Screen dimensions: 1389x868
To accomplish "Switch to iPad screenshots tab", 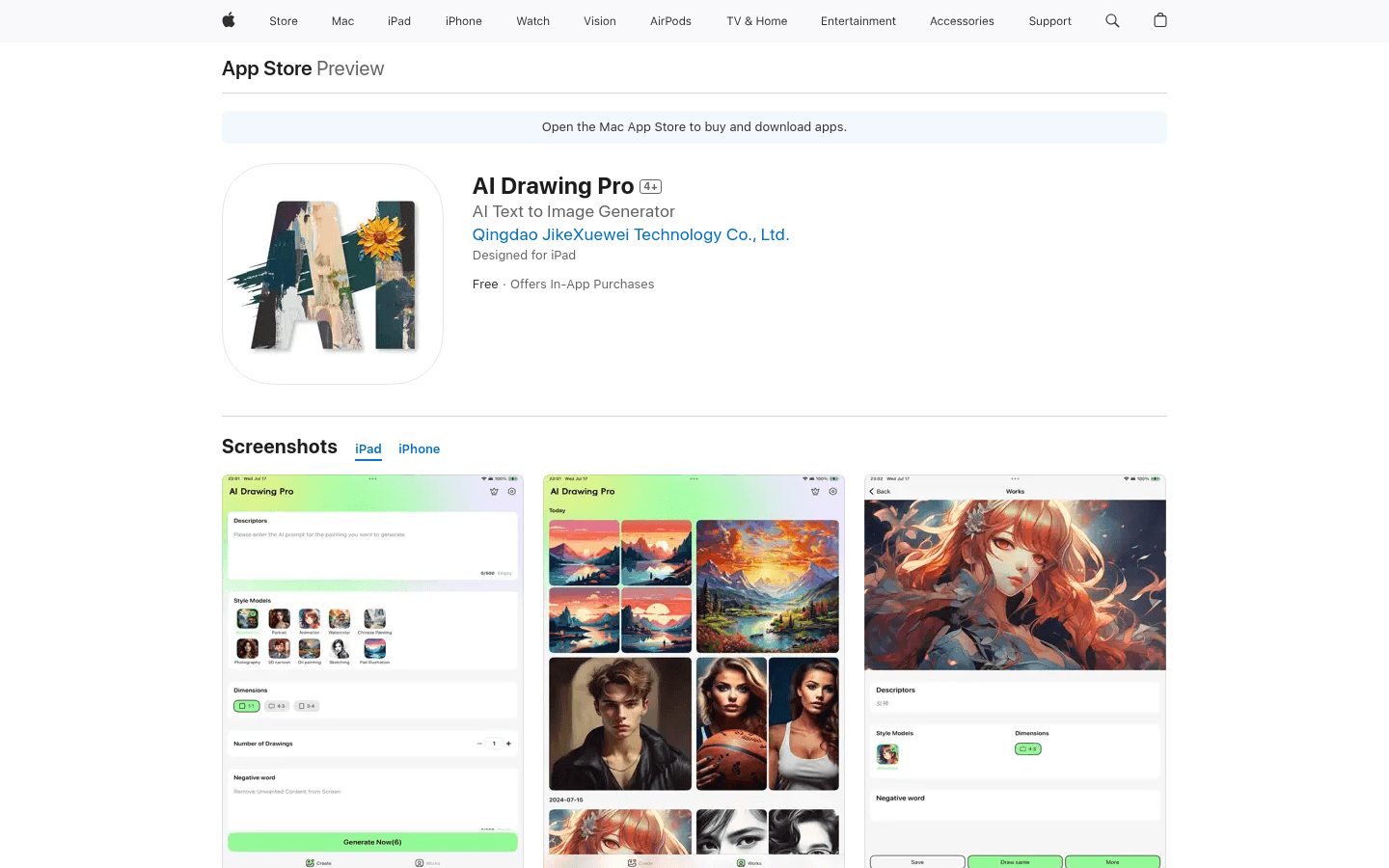I will 368,449.
